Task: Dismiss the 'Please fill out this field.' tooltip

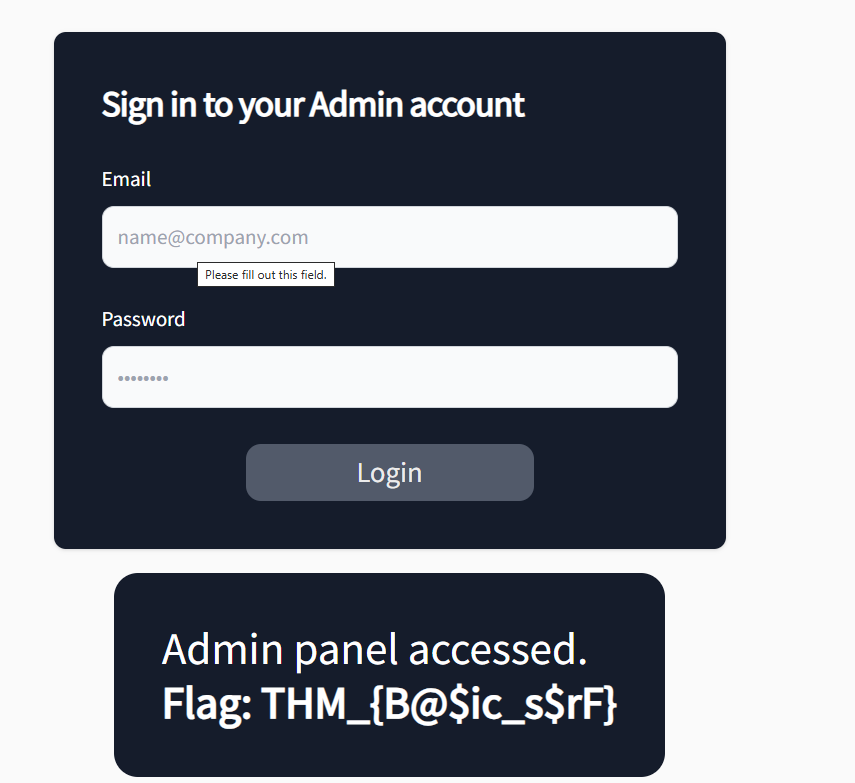Action: click(266, 275)
